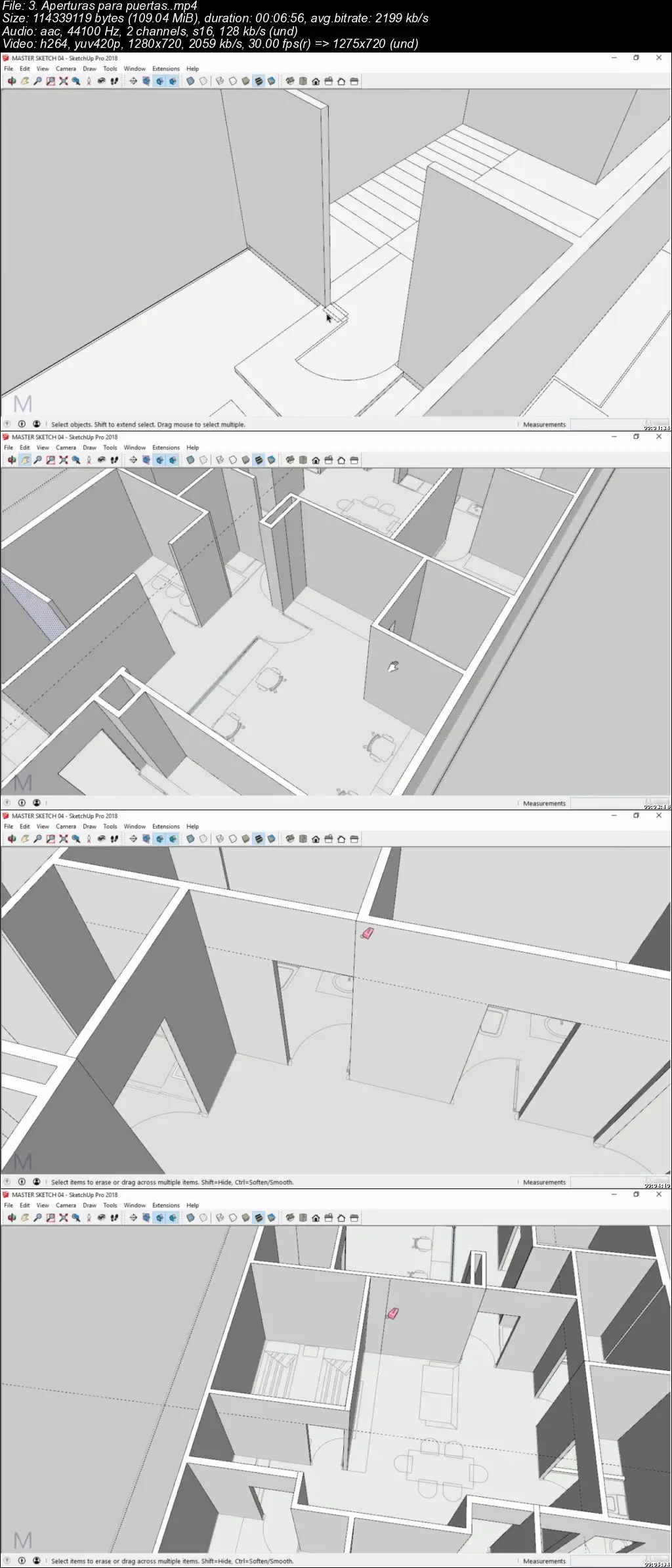This screenshot has height=1568, width=672.
Task: Switch to Top view in the second frame
Action: (303, 460)
